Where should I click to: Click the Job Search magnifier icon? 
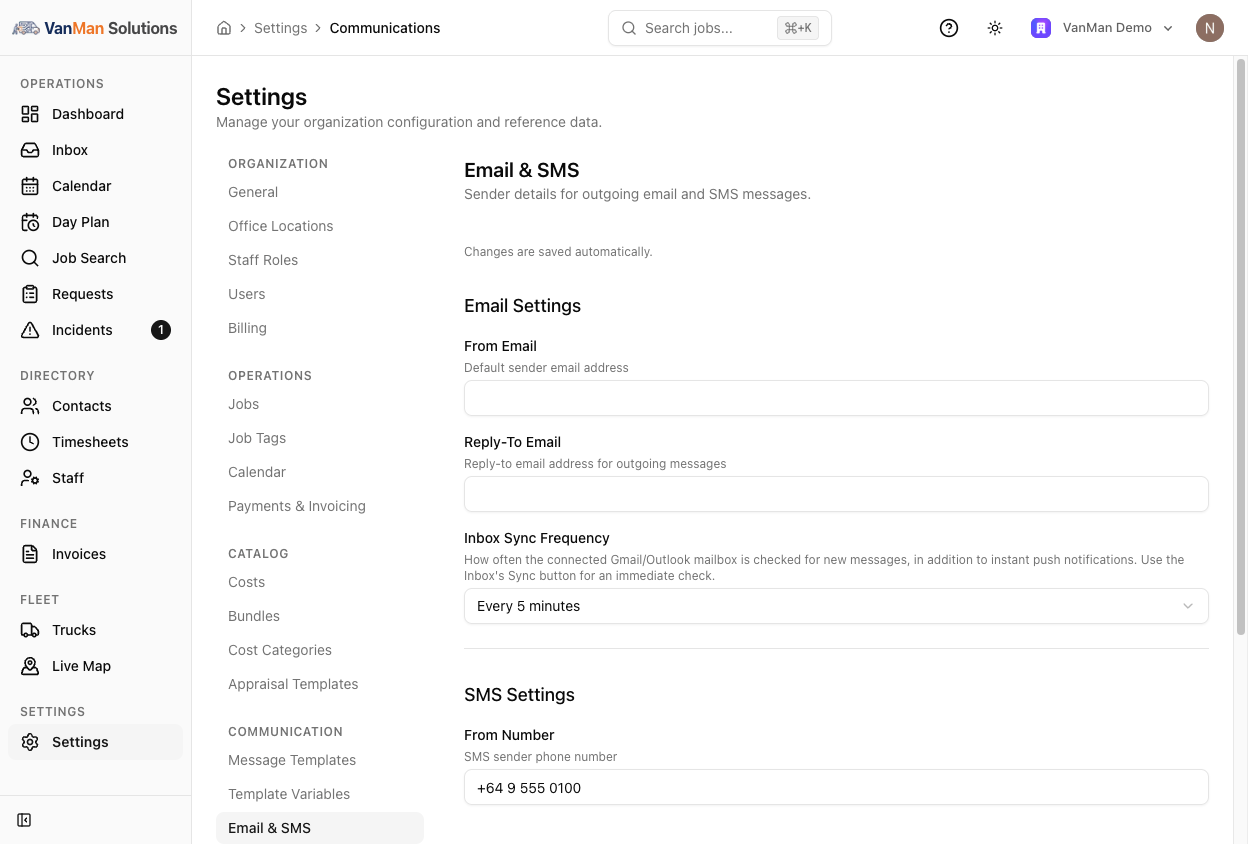(30, 258)
